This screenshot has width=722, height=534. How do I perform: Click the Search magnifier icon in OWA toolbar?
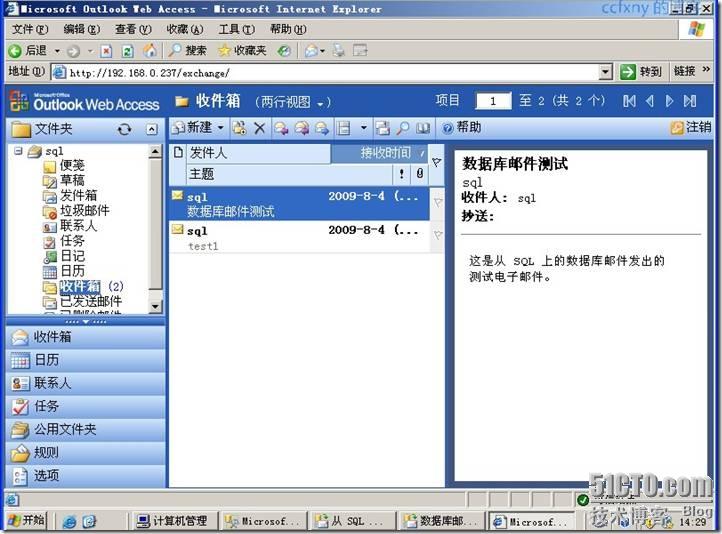click(x=402, y=128)
